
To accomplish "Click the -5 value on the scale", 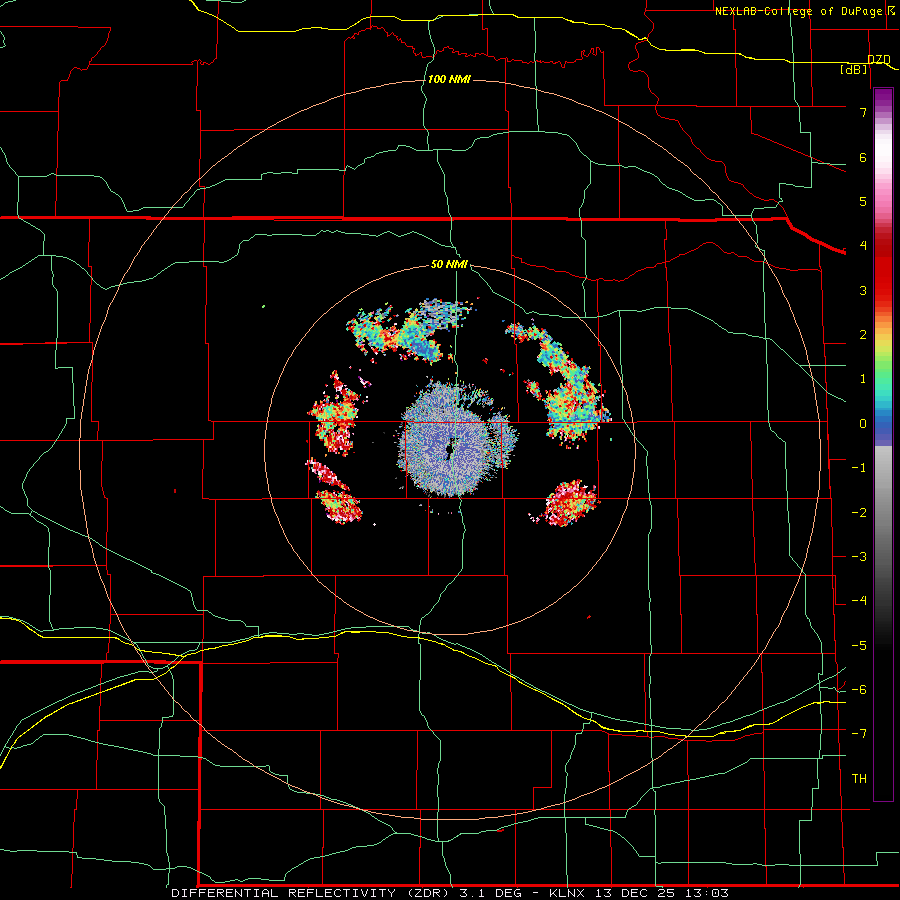I will (859, 646).
